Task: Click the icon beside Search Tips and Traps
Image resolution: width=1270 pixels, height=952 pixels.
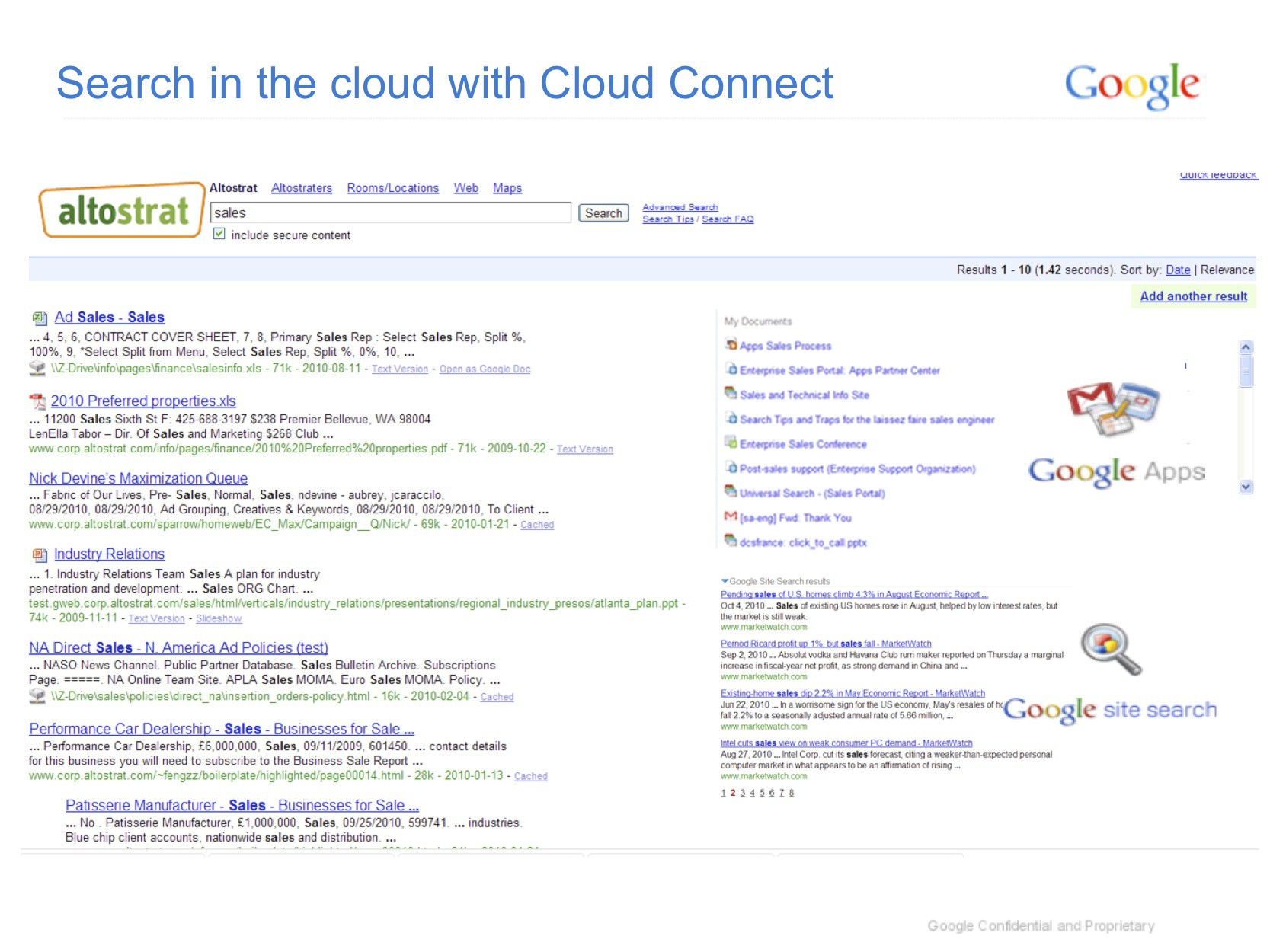Action: (x=731, y=418)
